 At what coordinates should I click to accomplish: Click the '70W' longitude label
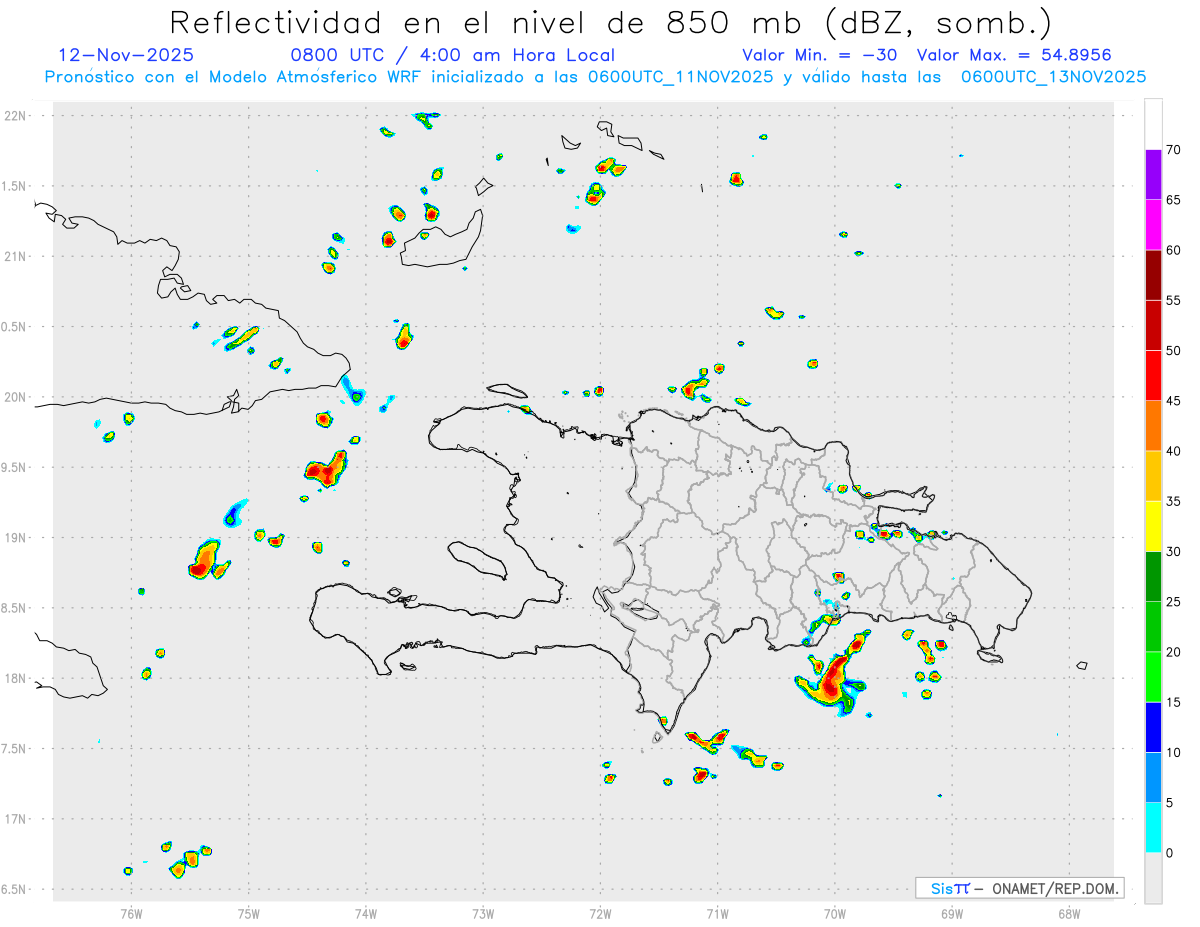pos(835,913)
